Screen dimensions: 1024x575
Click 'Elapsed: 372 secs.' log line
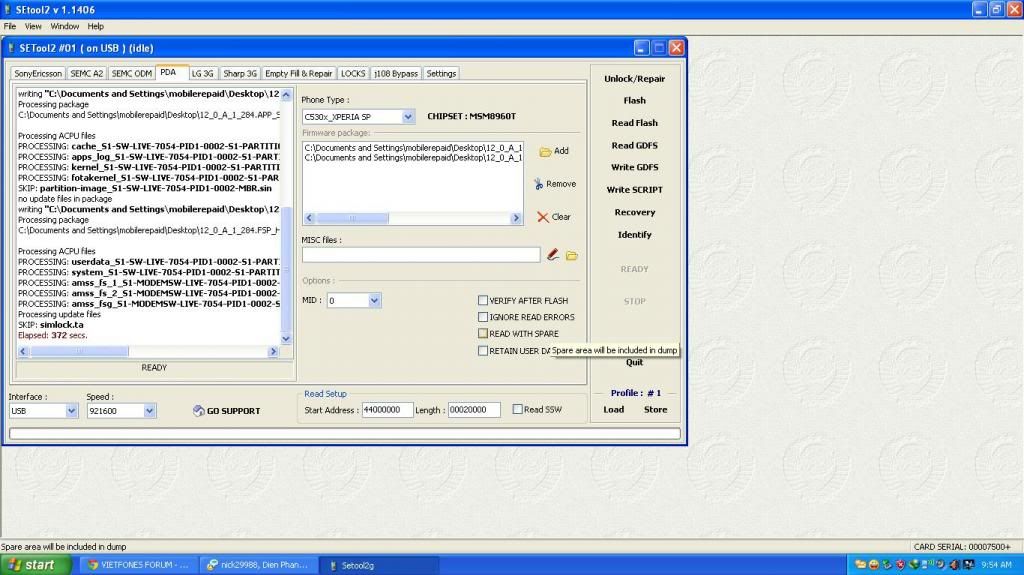pos(52,335)
